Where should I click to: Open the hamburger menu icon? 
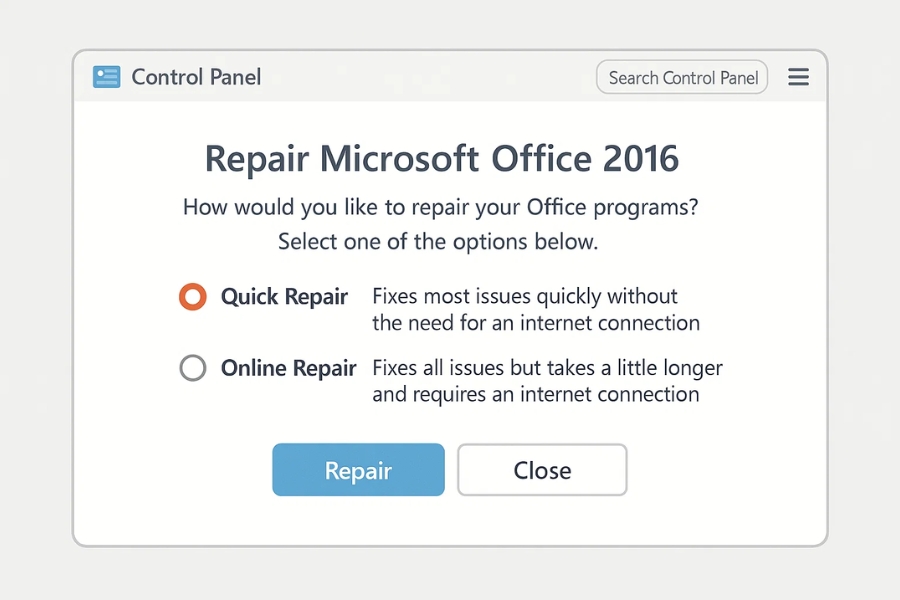[x=798, y=77]
